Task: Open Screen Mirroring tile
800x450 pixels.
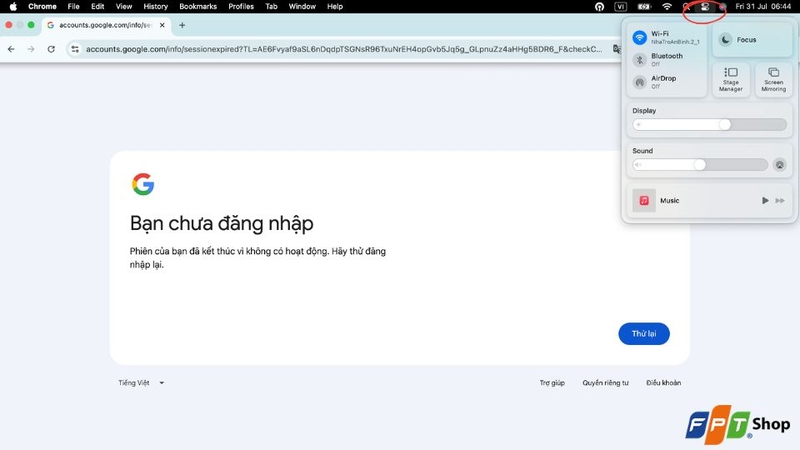Action: pos(773,80)
